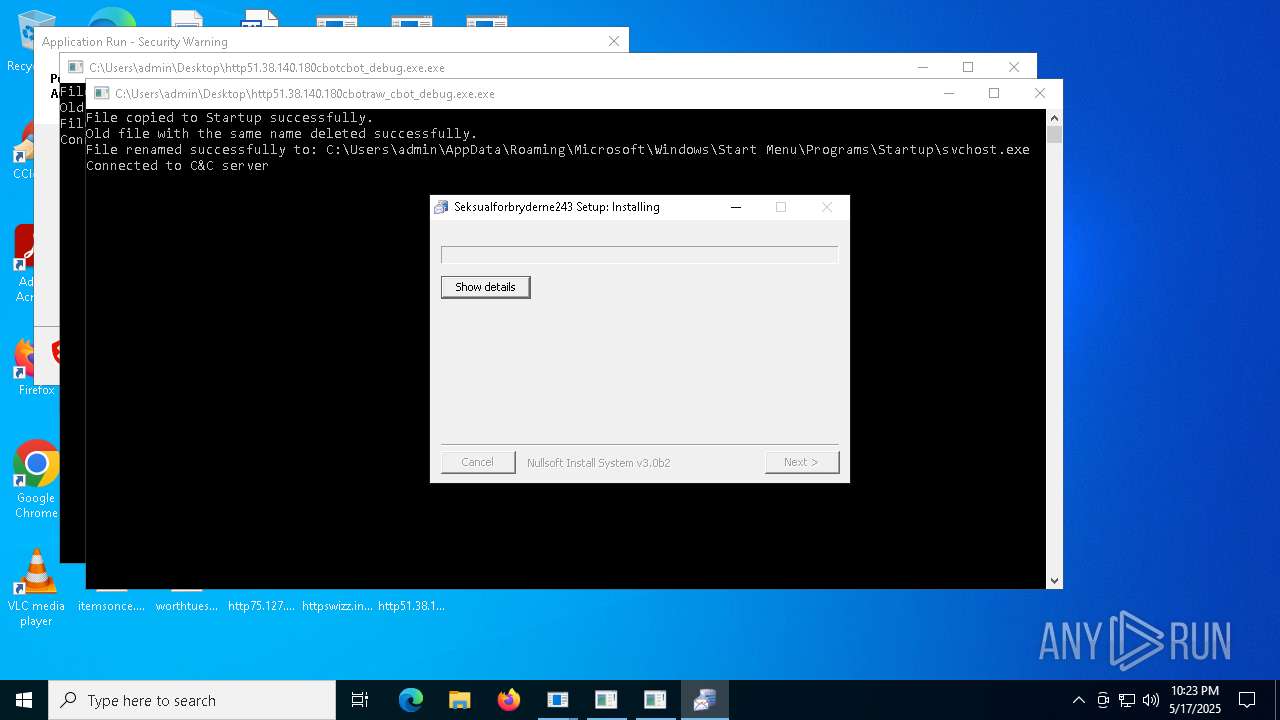The image size is (1280, 720).
Task: Click the disabled Cancel button in Setup
Action: click(477, 462)
